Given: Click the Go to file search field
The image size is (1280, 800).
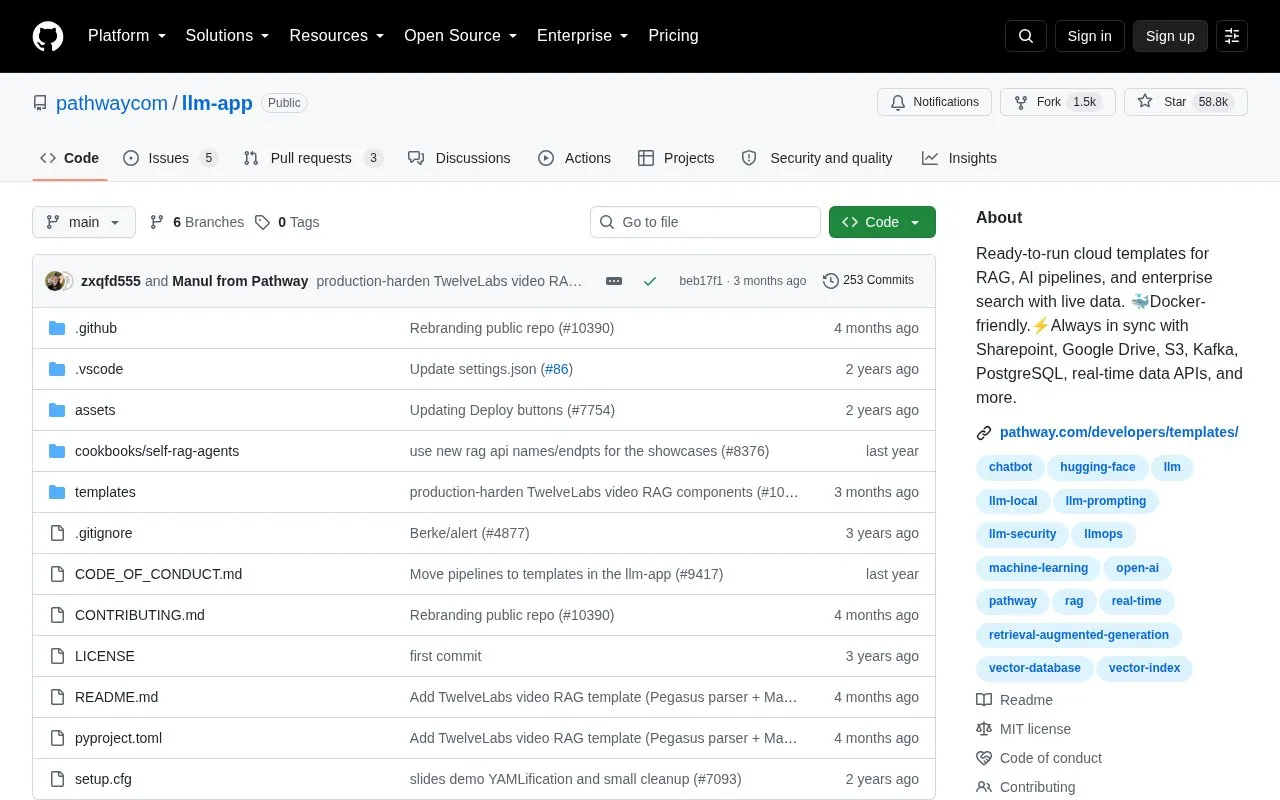Looking at the screenshot, I should click(x=705, y=222).
